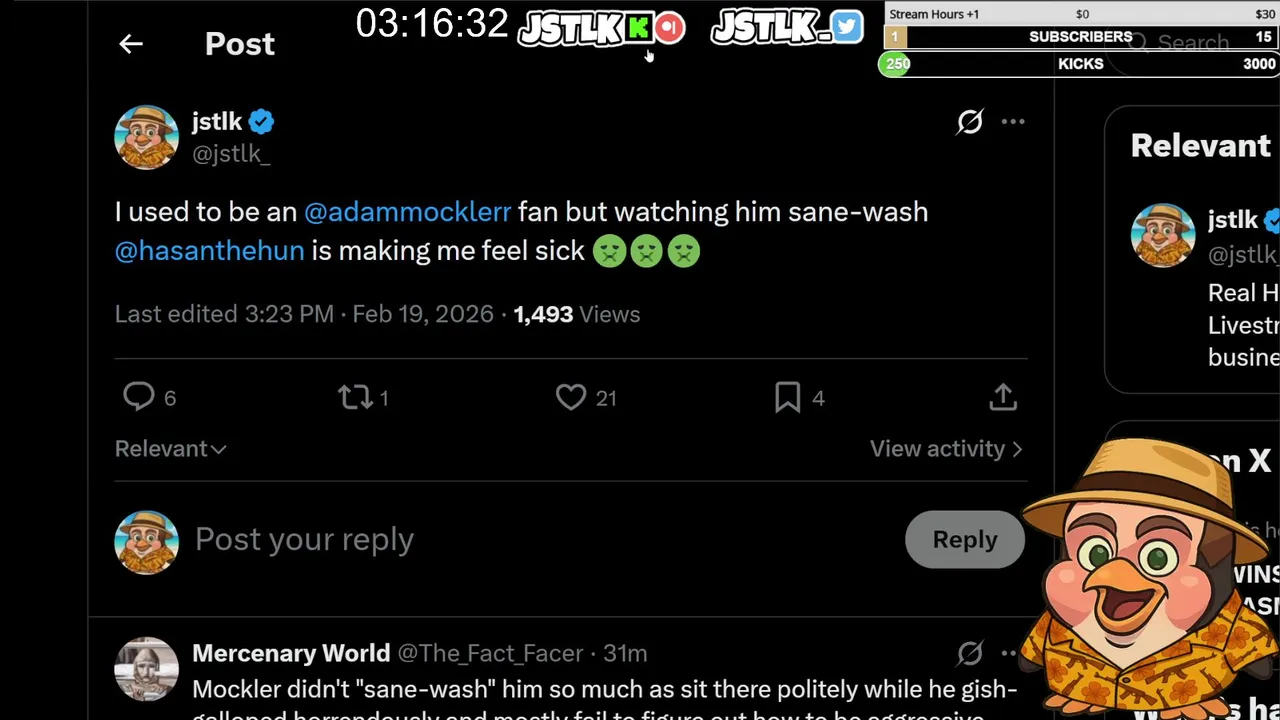This screenshot has width=1280, height=720.
Task: Click the back arrow icon
Action: click(x=131, y=44)
